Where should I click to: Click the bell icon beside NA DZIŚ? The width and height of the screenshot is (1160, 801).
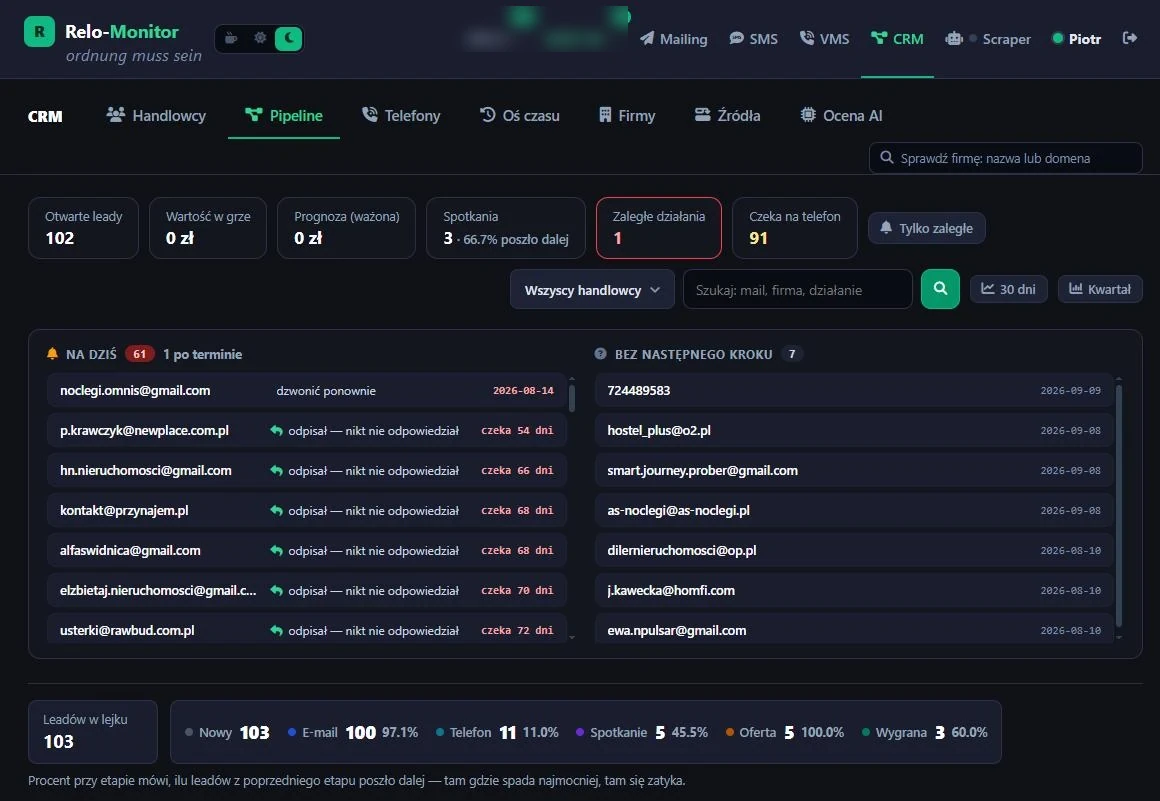pyautogui.click(x=53, y=354)
